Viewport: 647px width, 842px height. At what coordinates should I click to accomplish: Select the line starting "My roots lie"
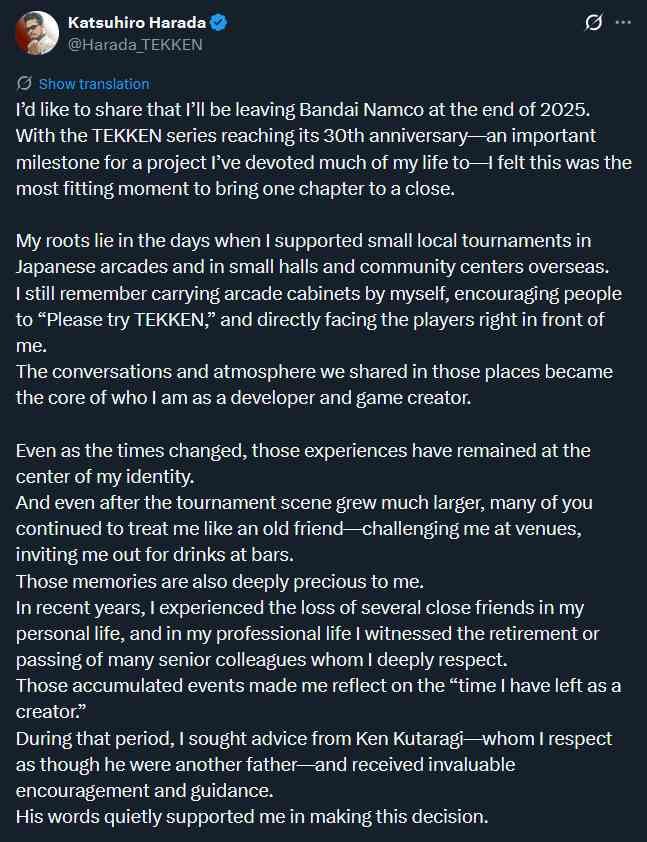pos(303,241)
